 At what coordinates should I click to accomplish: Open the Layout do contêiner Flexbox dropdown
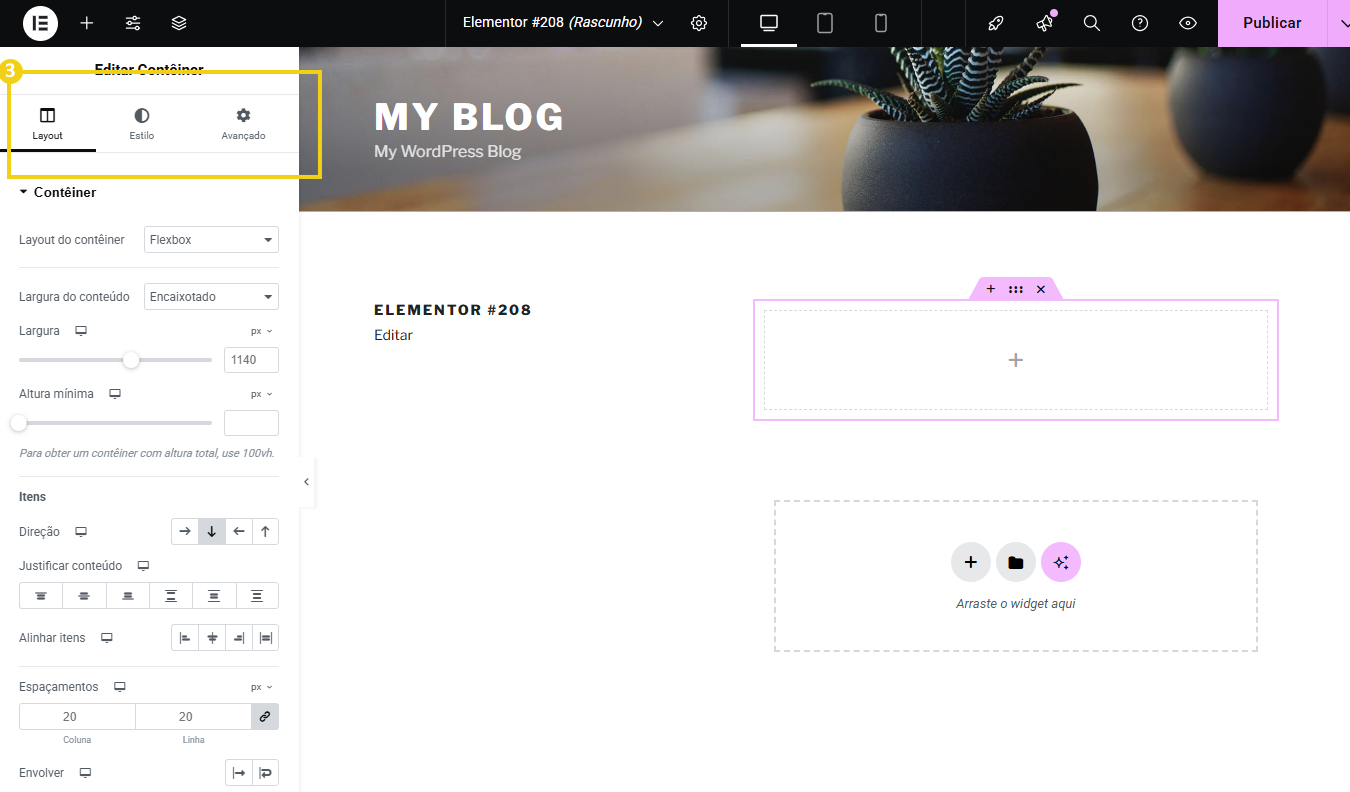pos(211,240)
